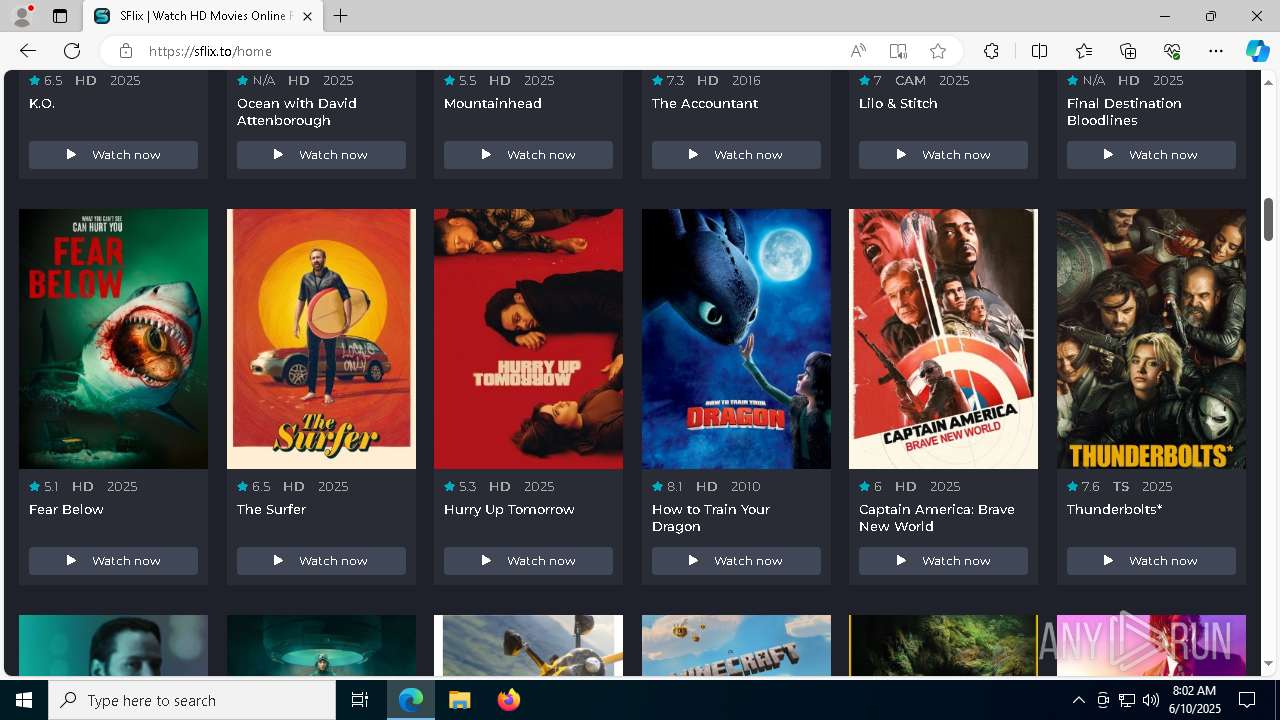The width and height of the screenshot is (1280, 720).
Task: Open the Extensions puzzle icon
Action: 991,51
